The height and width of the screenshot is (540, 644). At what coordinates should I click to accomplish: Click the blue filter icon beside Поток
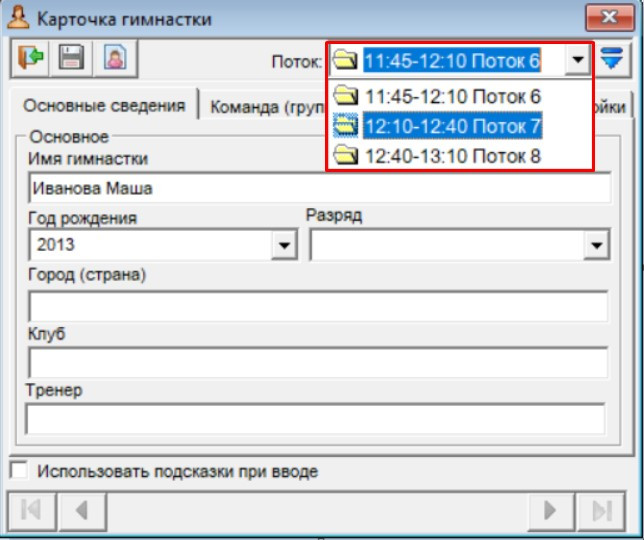tap(612, 59)
